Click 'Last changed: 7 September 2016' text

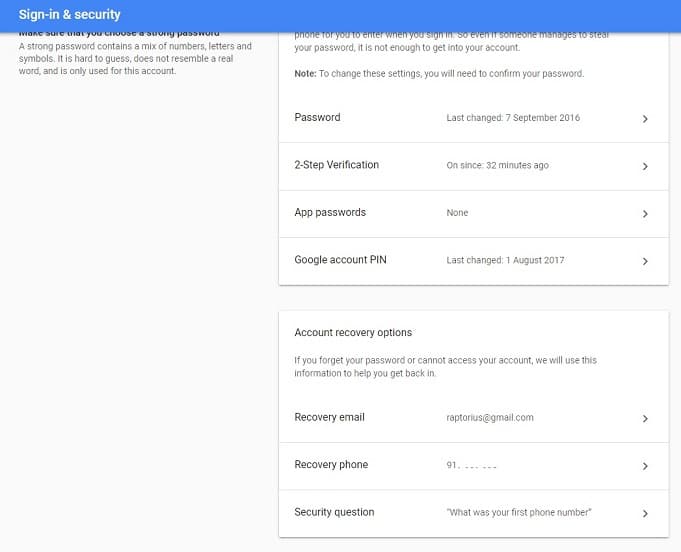(x=513, y=118)
